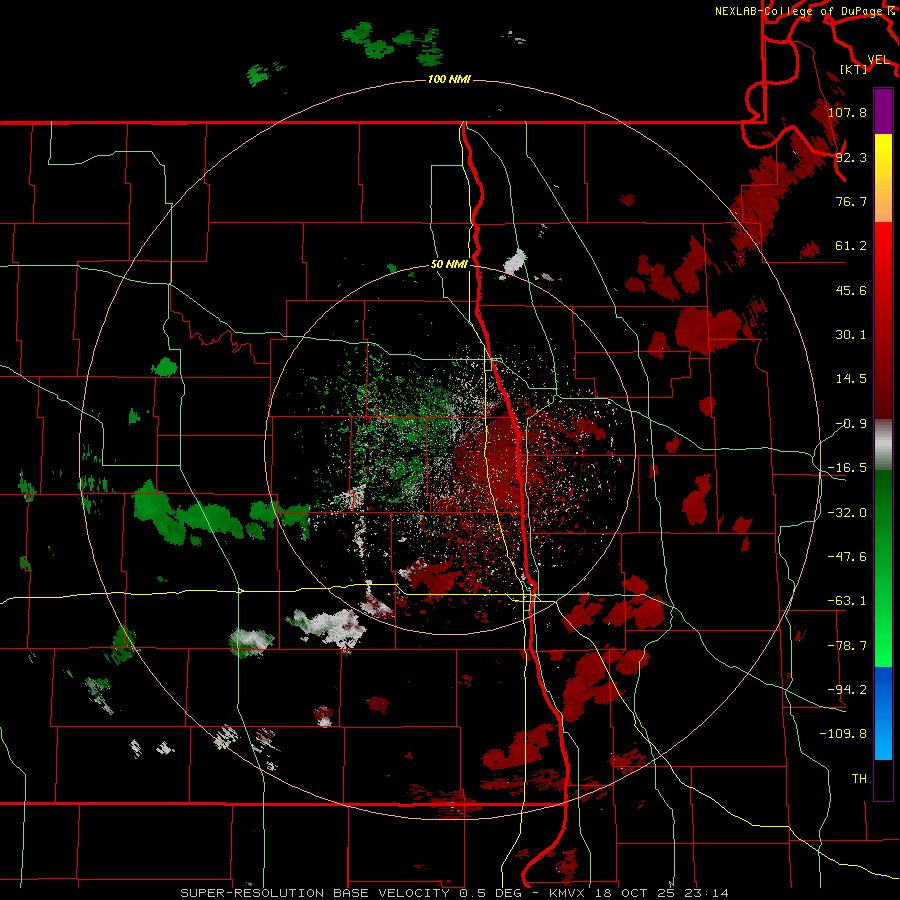Select the 61.2 velocity scale value
This screenshot has width=900, height=900.
point(851,246)
